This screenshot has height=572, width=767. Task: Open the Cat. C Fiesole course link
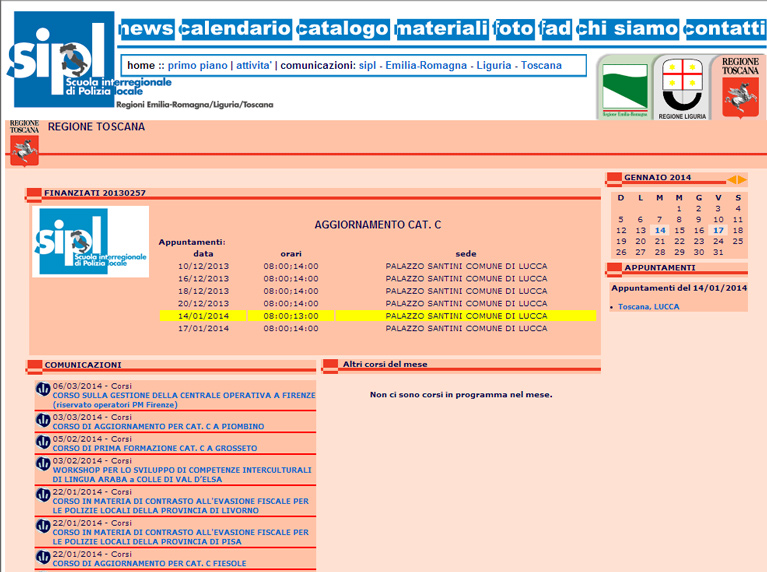(x=150, y=563)
